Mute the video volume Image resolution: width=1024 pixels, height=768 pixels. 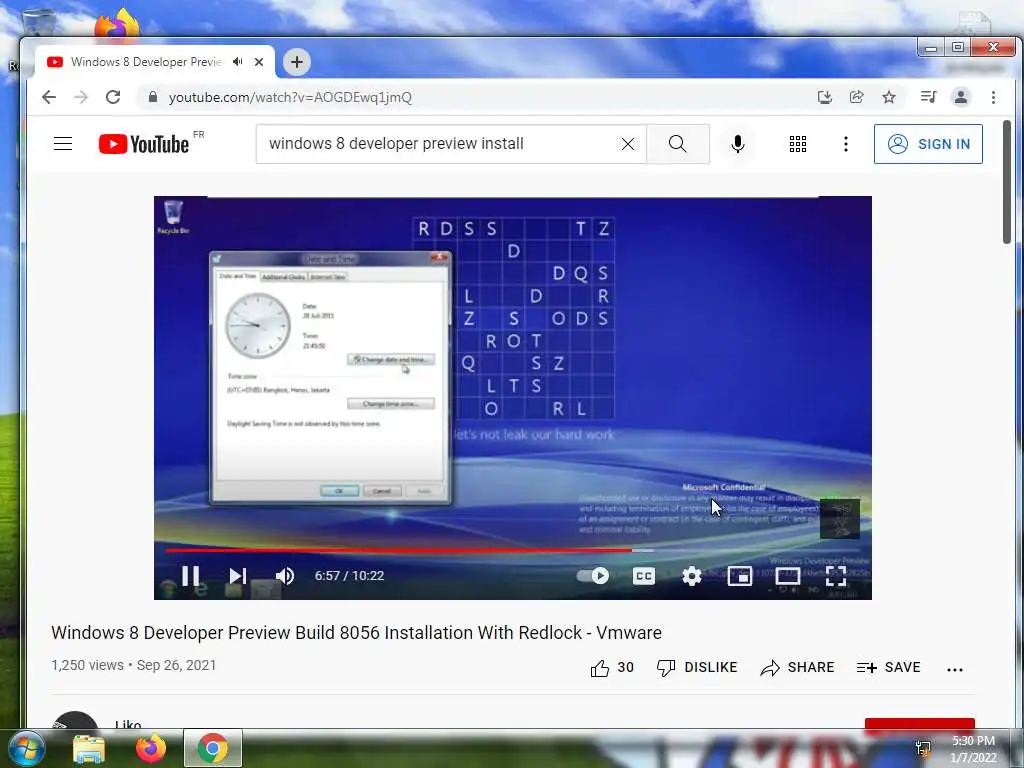285,575
